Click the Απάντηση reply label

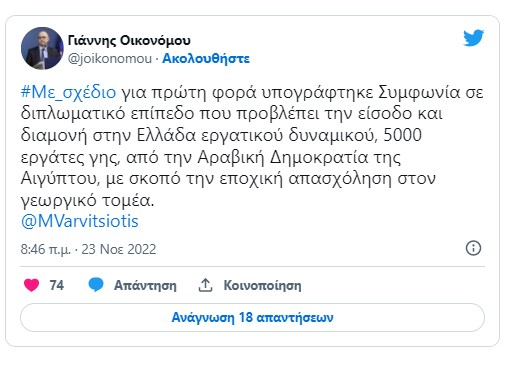[145, 286]
